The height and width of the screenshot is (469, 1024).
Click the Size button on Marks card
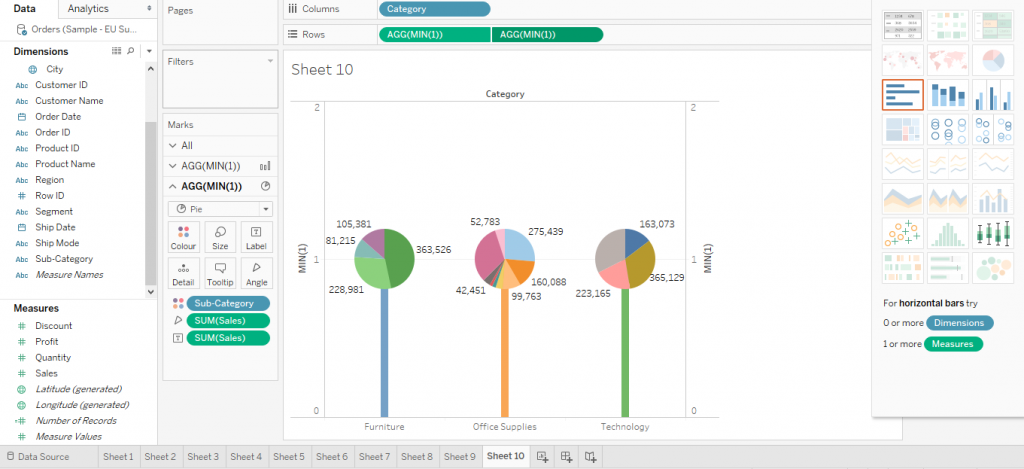[220, 238]
